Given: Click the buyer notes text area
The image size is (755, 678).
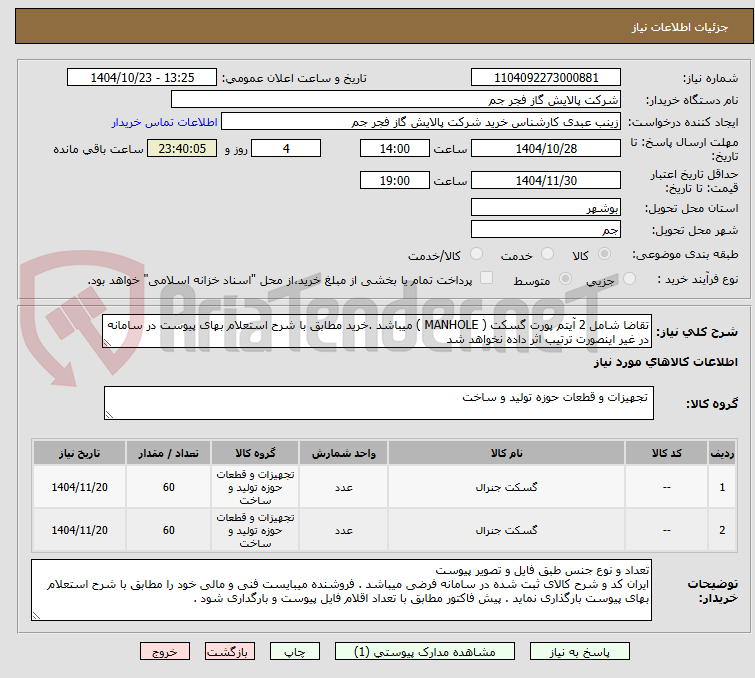Looking at the screenshot, I should (x=341, y=590).
